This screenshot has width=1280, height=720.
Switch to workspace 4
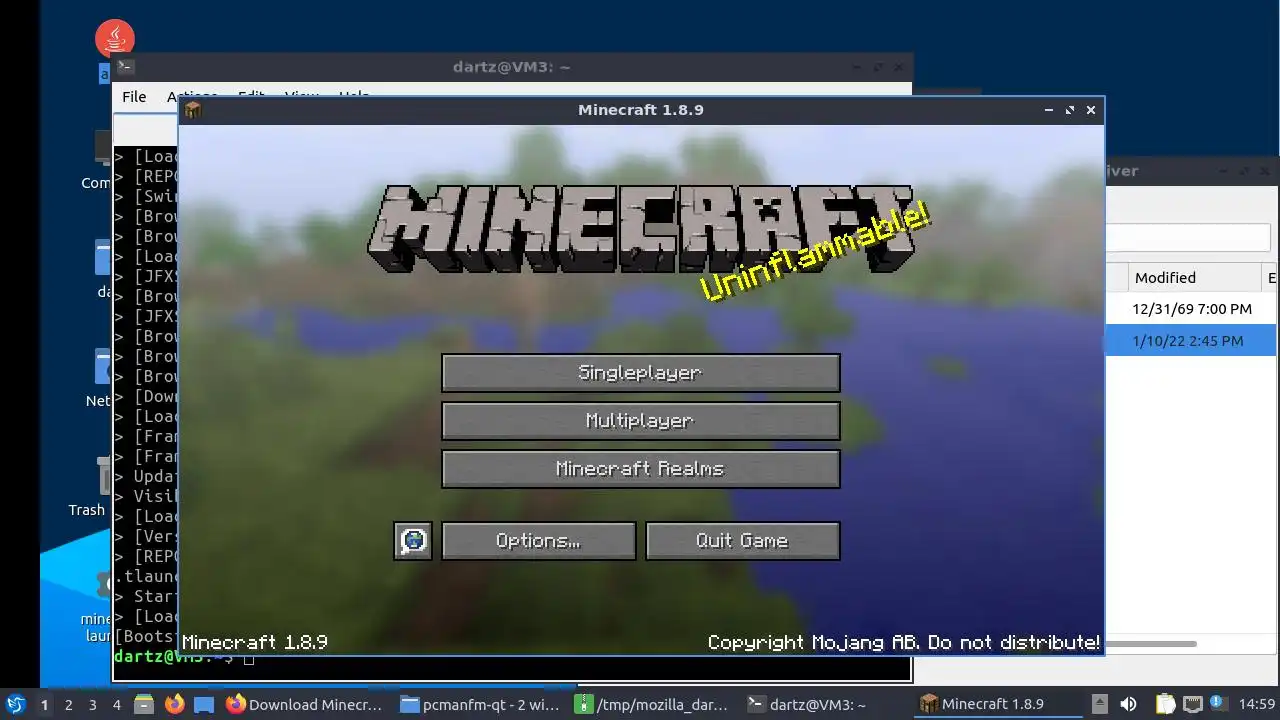(x=116, y=705)
